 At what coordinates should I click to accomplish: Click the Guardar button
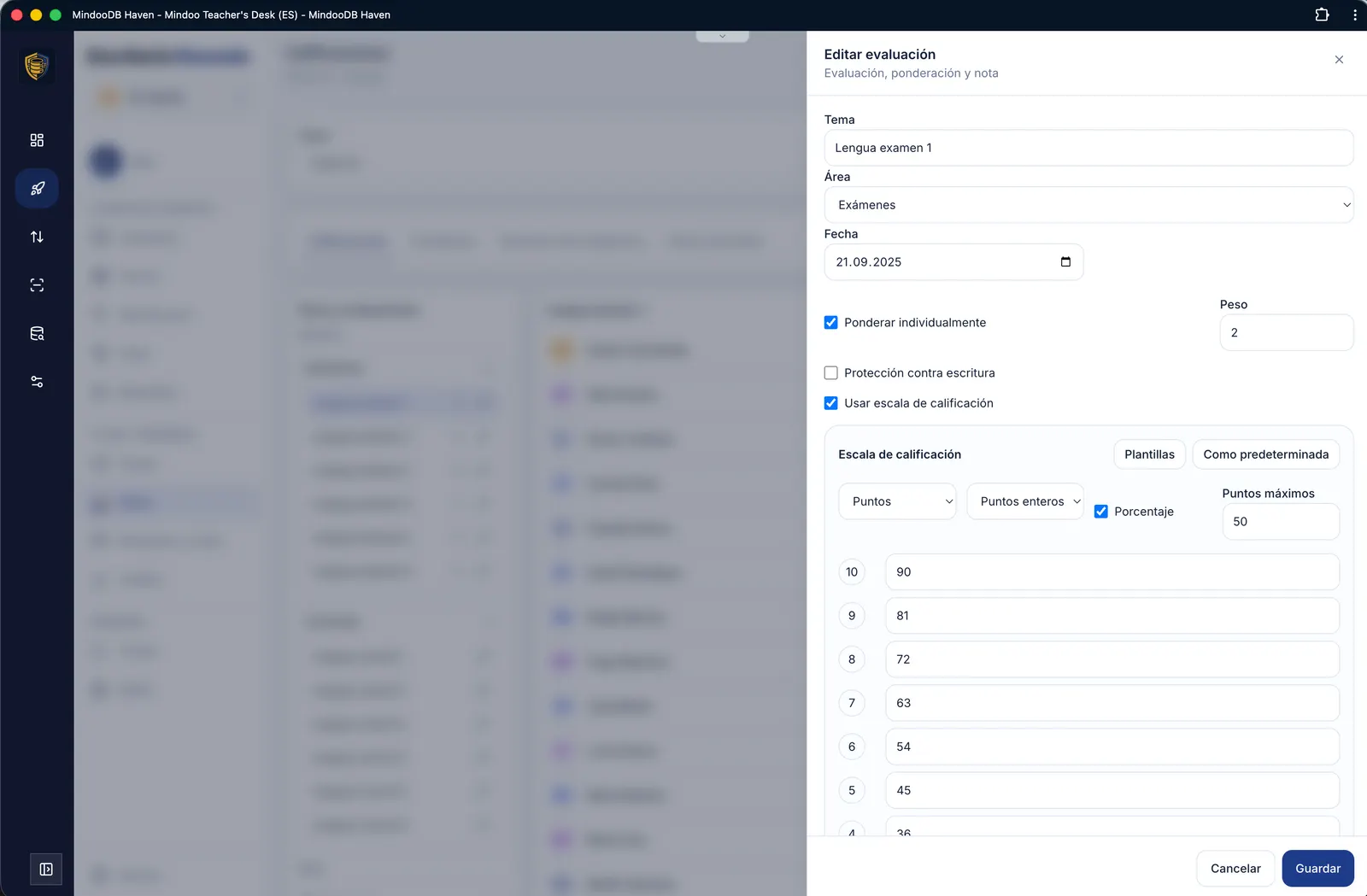[x=1317, y=869]
